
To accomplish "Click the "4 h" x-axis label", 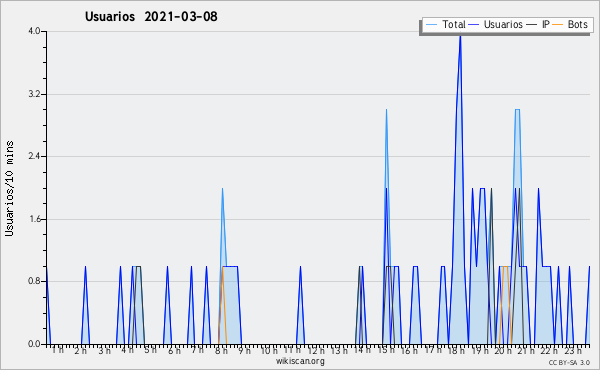I will (128, 350).
